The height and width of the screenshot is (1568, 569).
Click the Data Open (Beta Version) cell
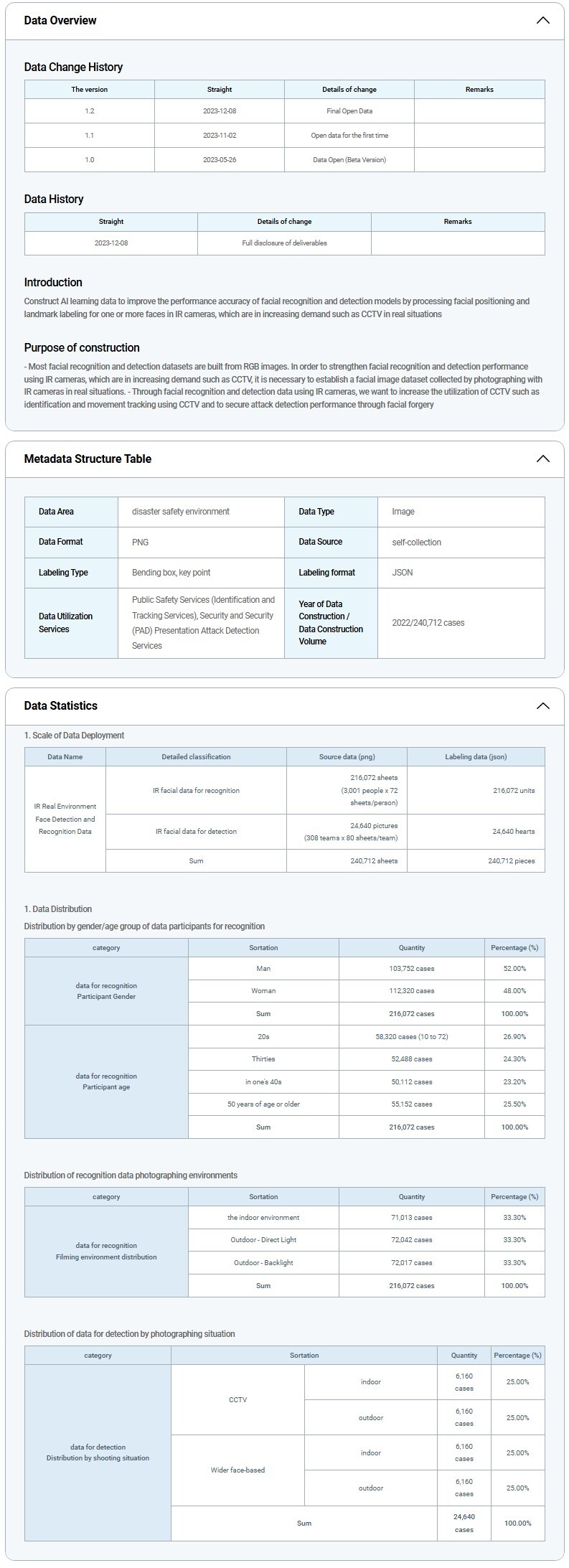(349, 160)
